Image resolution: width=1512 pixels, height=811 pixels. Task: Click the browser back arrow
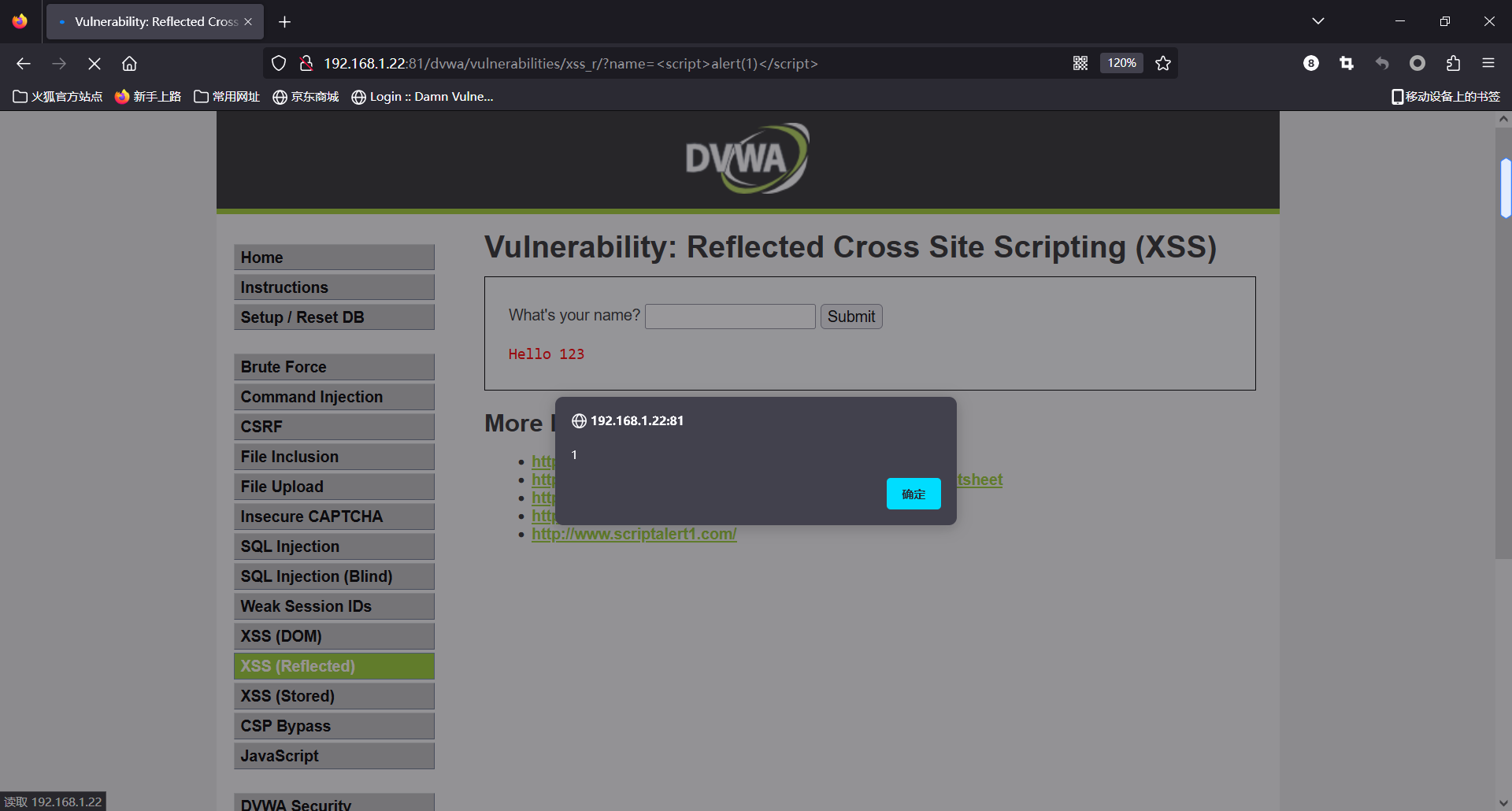click(x=24, y=64)
